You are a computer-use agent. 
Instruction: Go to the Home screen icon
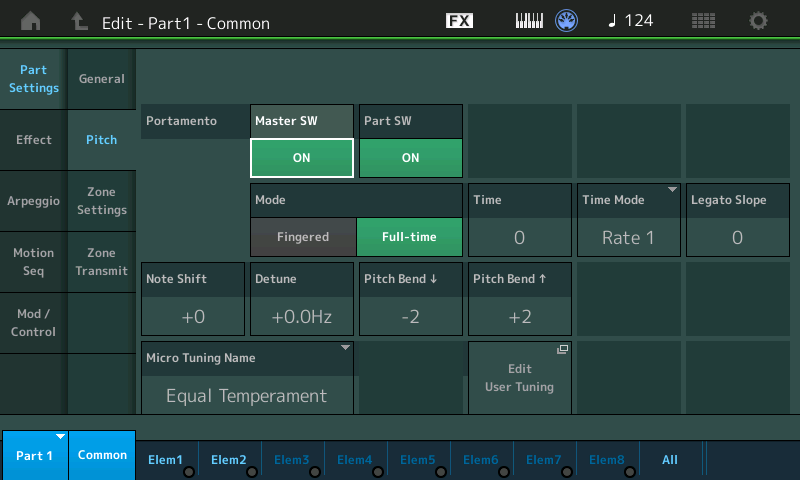pos(31,20)
